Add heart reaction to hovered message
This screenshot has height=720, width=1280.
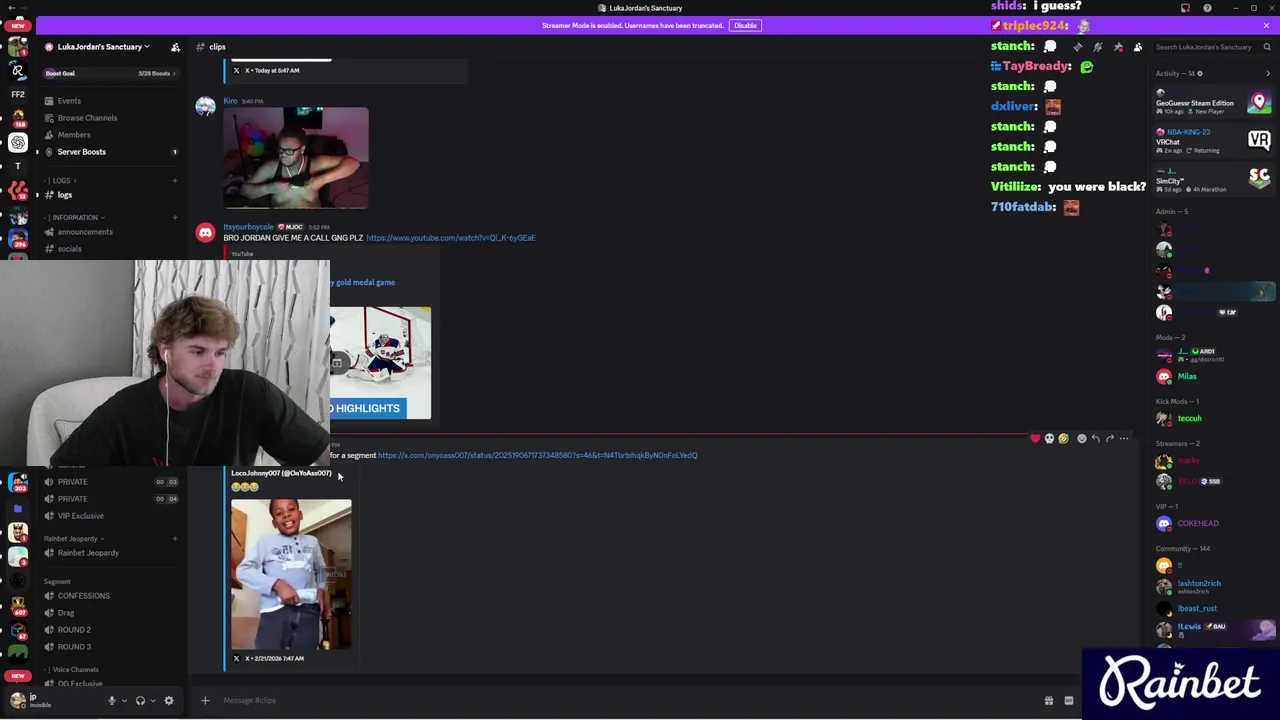1035,439
